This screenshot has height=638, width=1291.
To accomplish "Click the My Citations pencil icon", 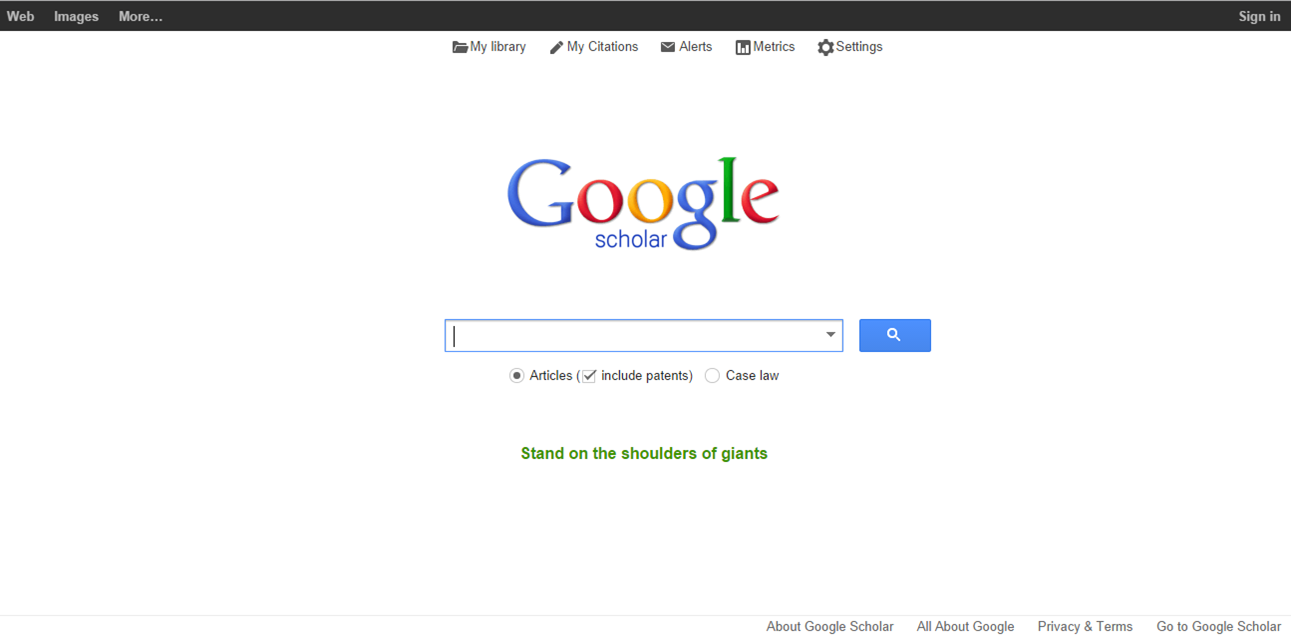I will click(556, 47).
